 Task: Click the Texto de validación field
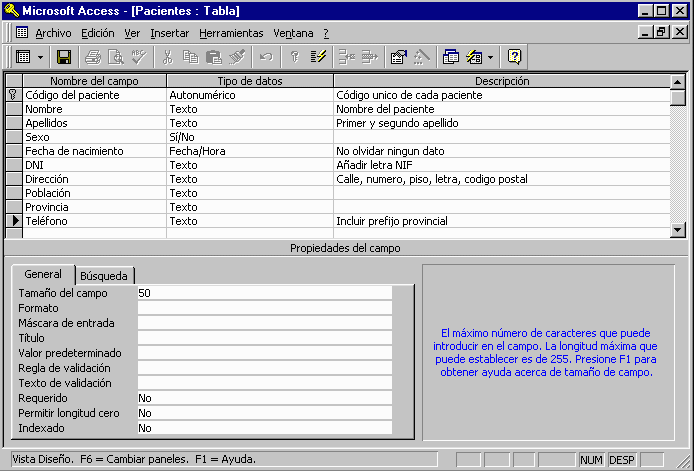(265, 383)
